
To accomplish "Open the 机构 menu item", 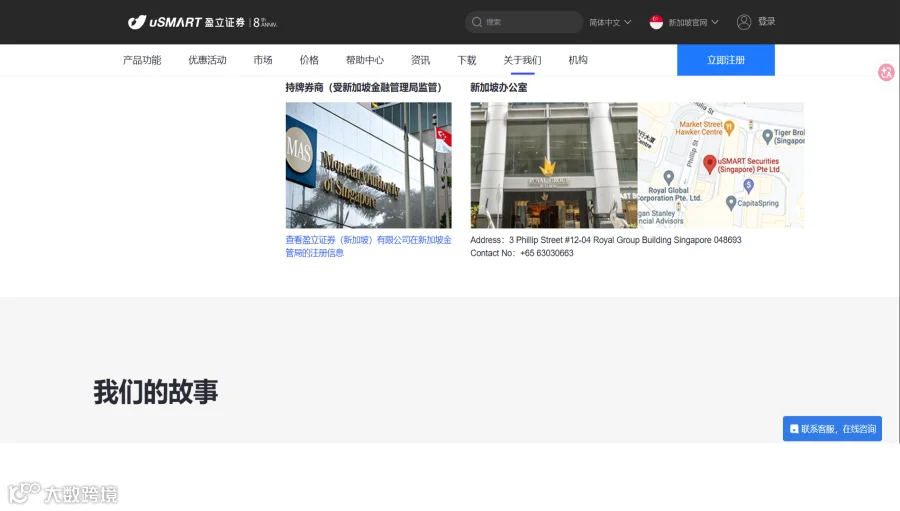I will point(577,60).
